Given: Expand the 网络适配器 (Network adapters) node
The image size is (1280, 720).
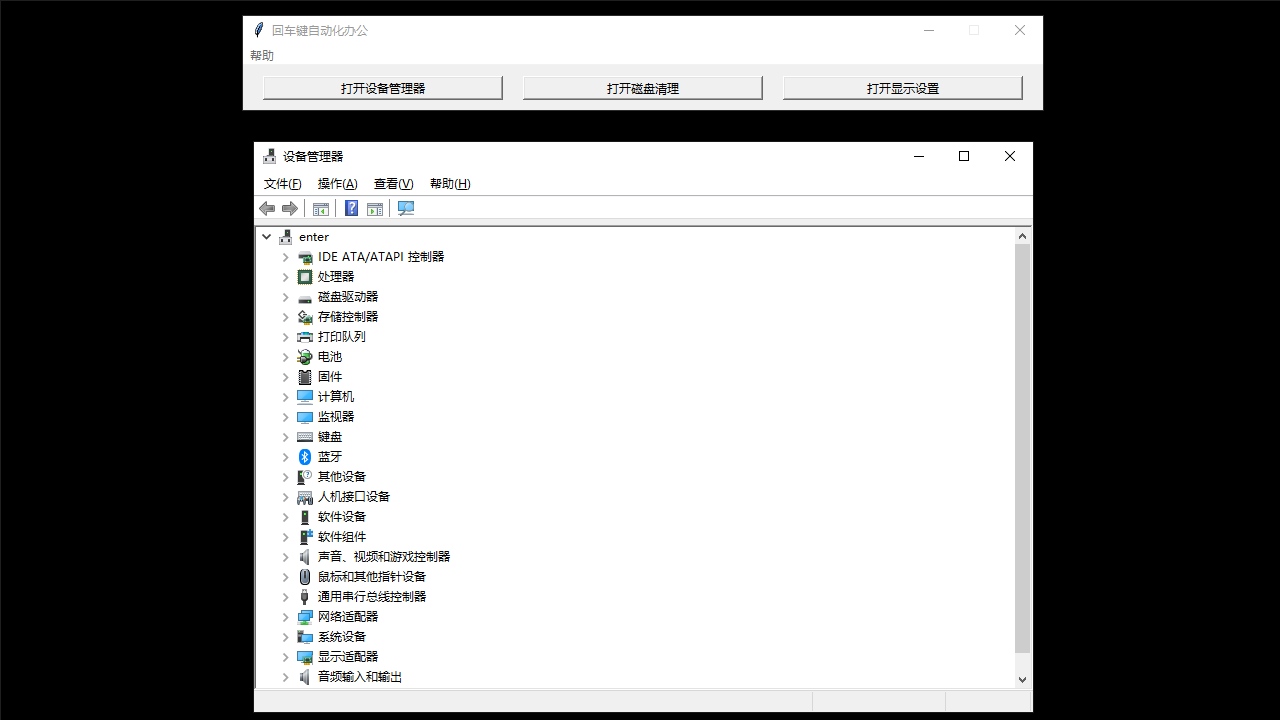Looking at the screenshot, I should (x=286, y=616).
